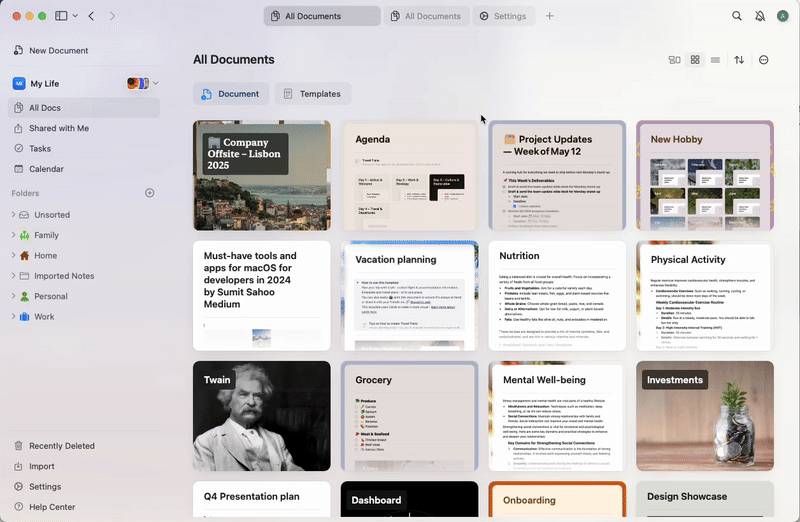Screen dimensions: 800x522
Task: Open the Settings tab
Action: pyautogui.click(x=504, y=16)
